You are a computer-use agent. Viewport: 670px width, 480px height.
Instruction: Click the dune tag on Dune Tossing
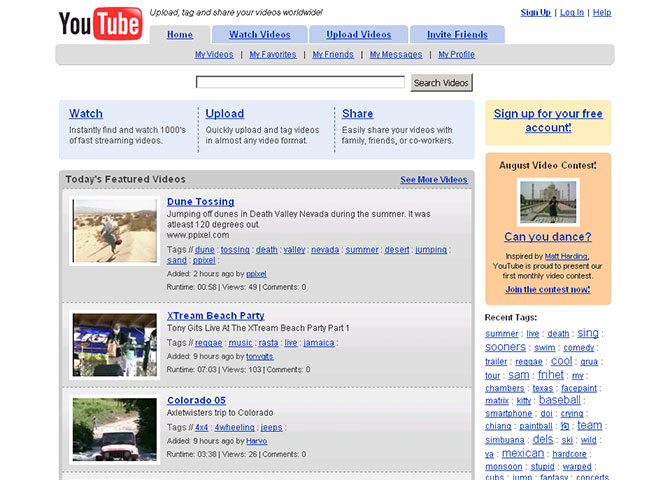pos(205,250)
